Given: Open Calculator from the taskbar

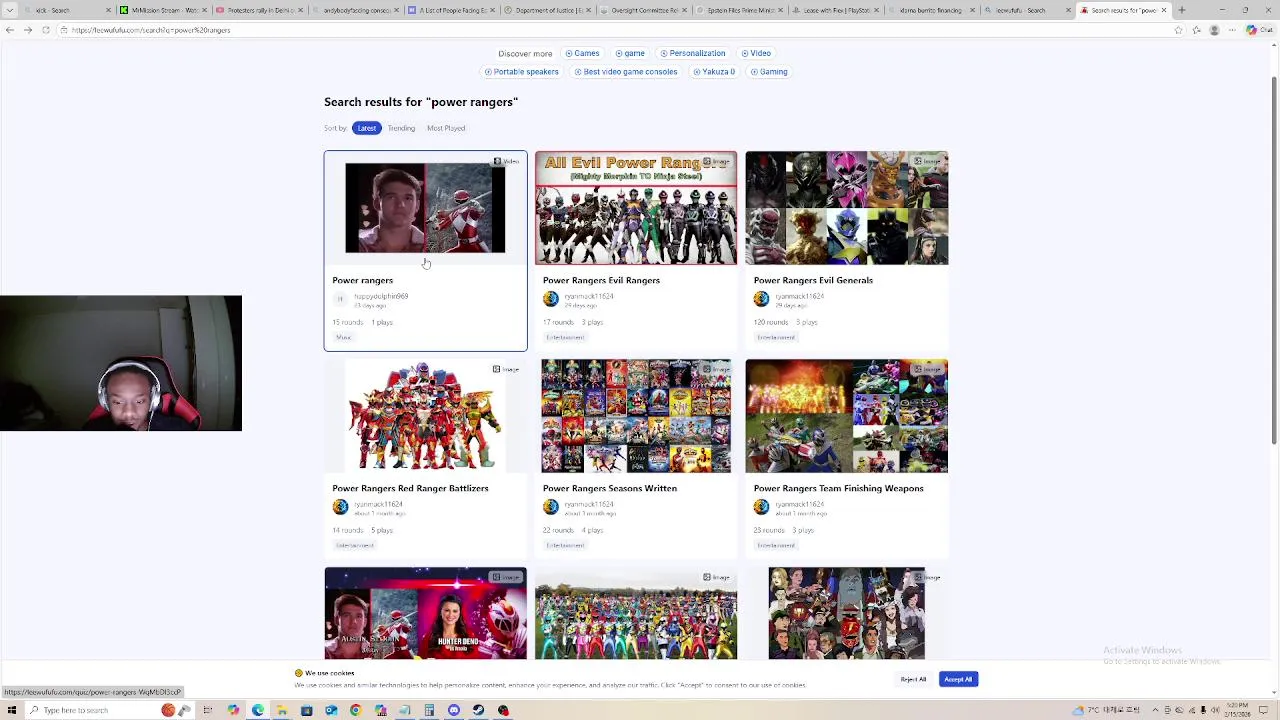Looking at the screenshot, I should 429,710.
